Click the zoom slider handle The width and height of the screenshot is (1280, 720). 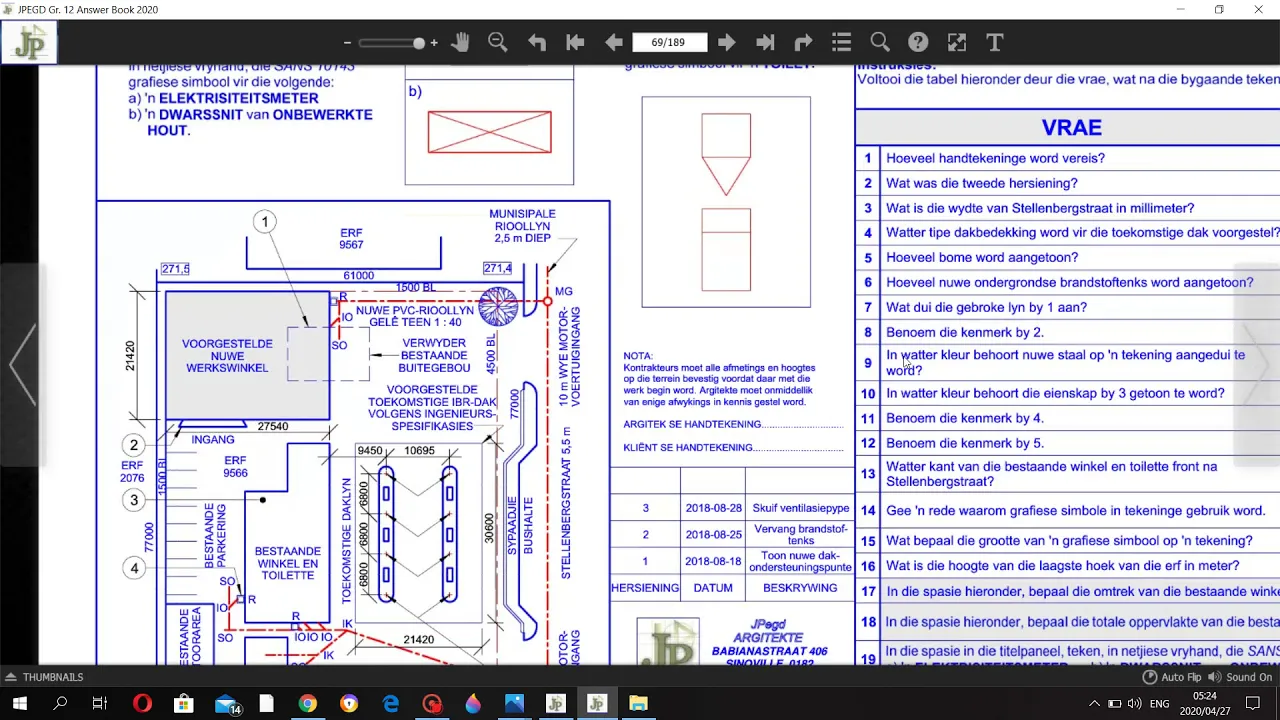419,43
